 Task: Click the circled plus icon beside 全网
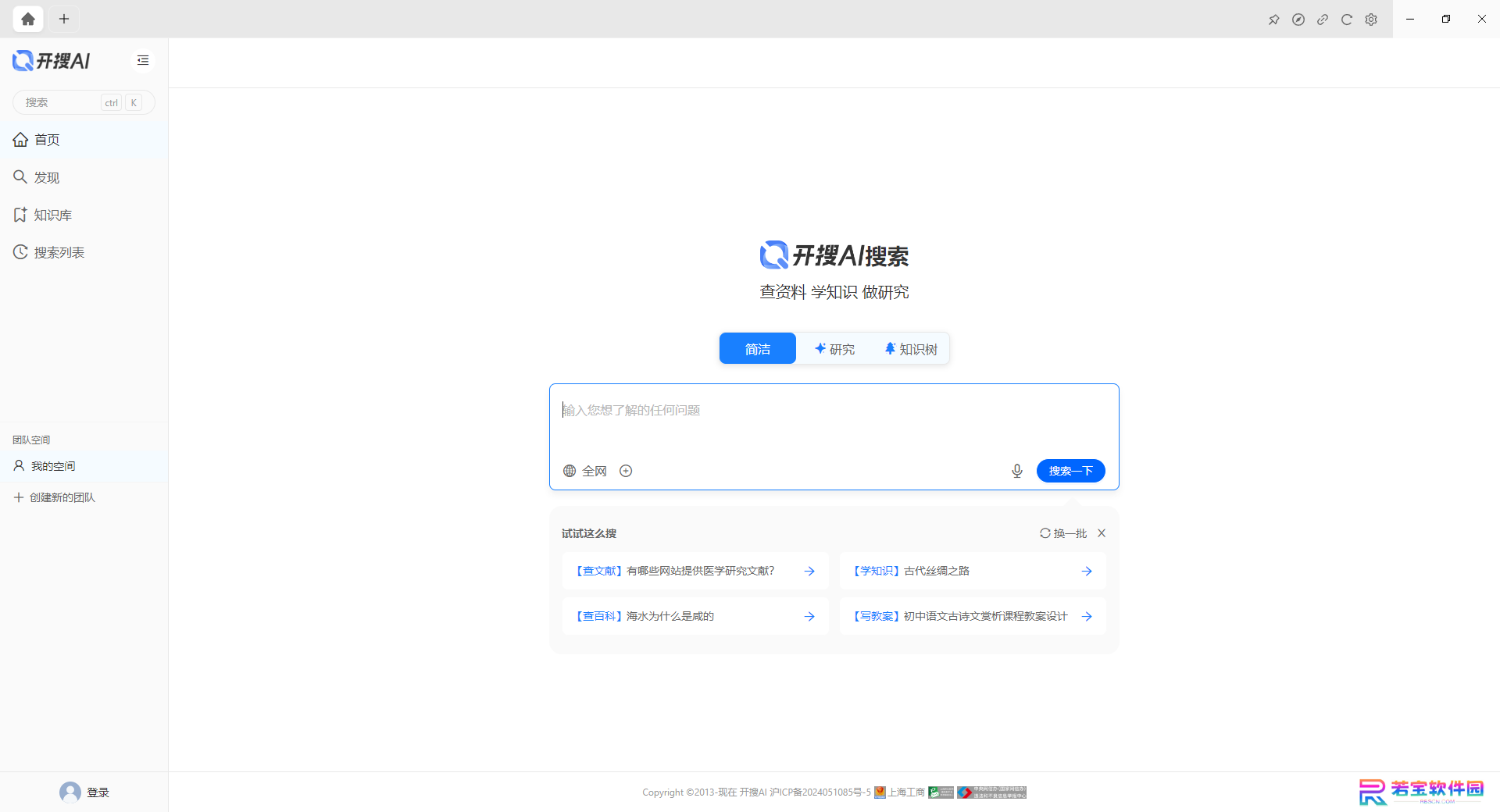626,471
